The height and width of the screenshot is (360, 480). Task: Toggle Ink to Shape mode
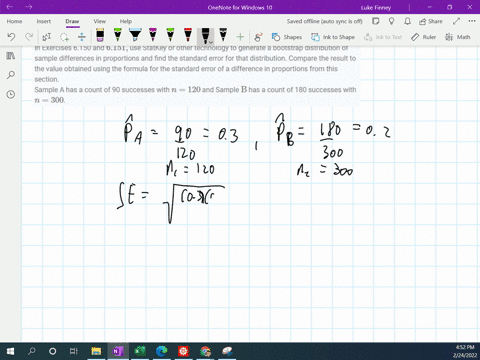333,37
